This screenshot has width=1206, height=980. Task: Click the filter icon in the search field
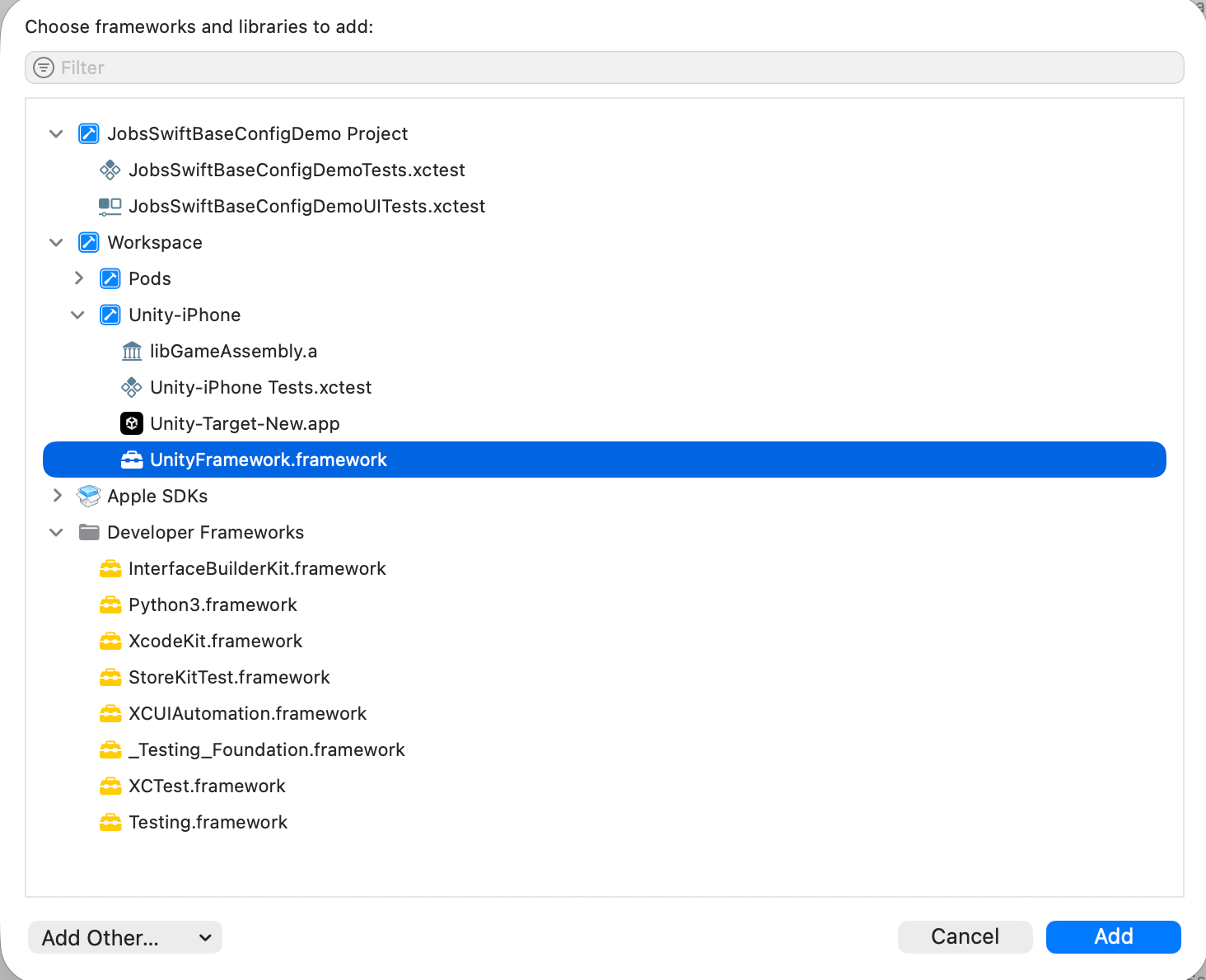44,68
